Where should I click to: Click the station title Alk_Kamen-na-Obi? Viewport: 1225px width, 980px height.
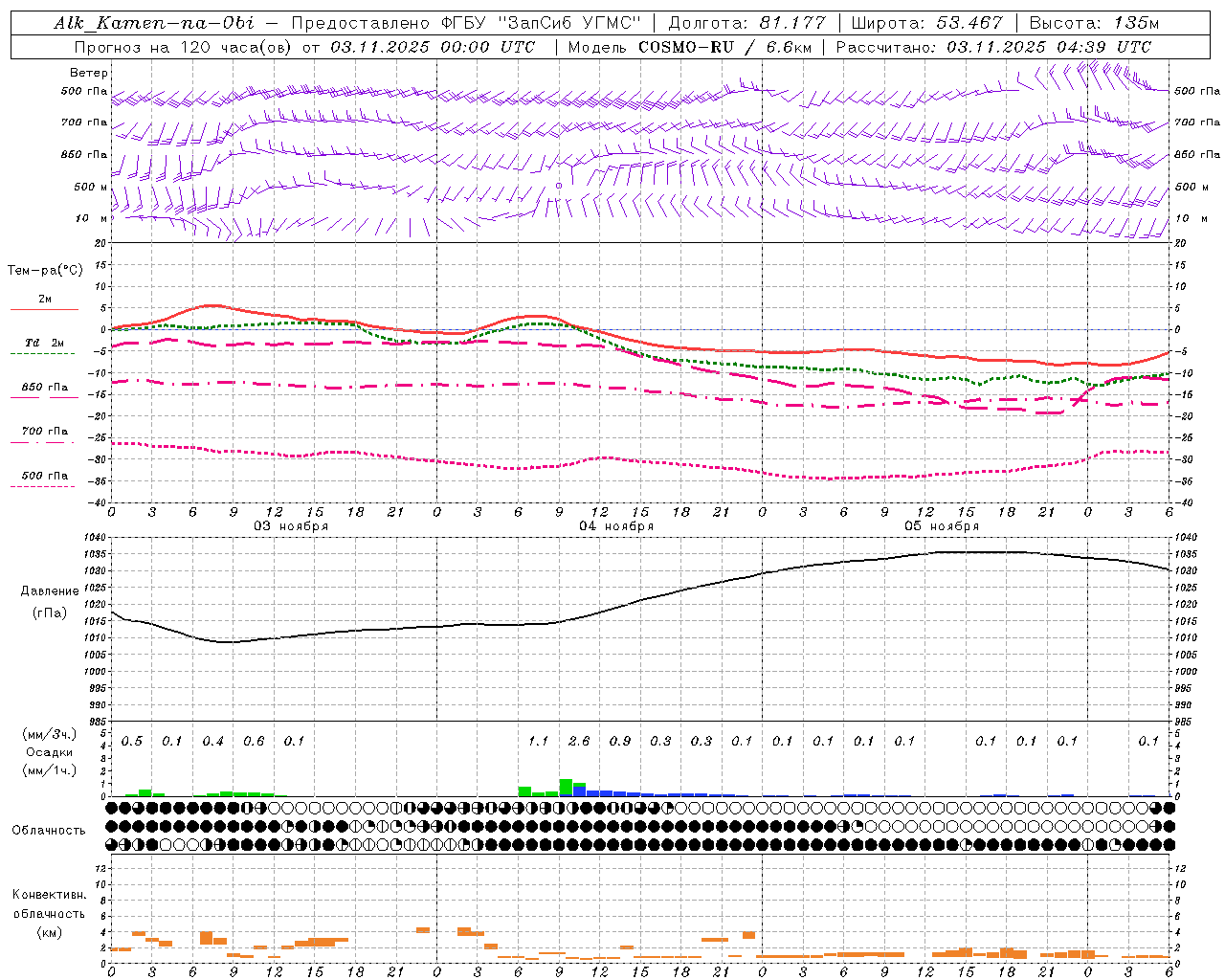tap(154, 23)
